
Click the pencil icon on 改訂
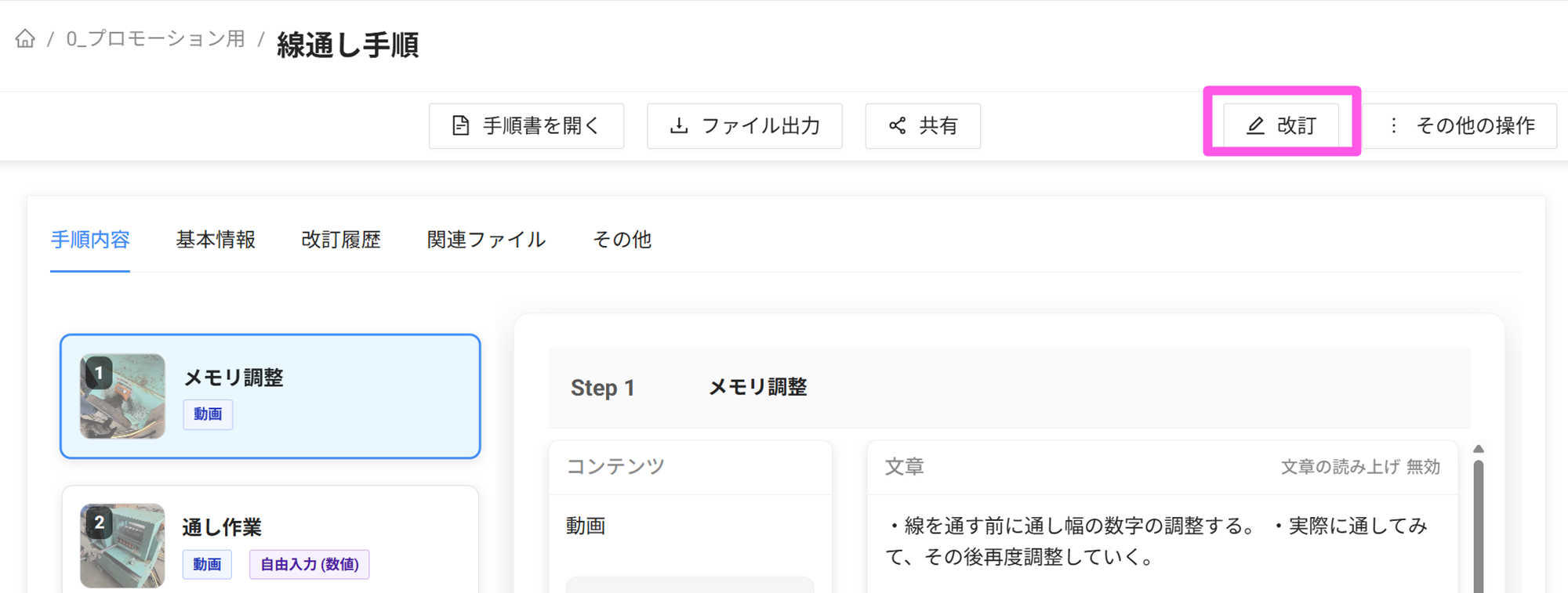pyautogui.click(x=1255, y=125)
